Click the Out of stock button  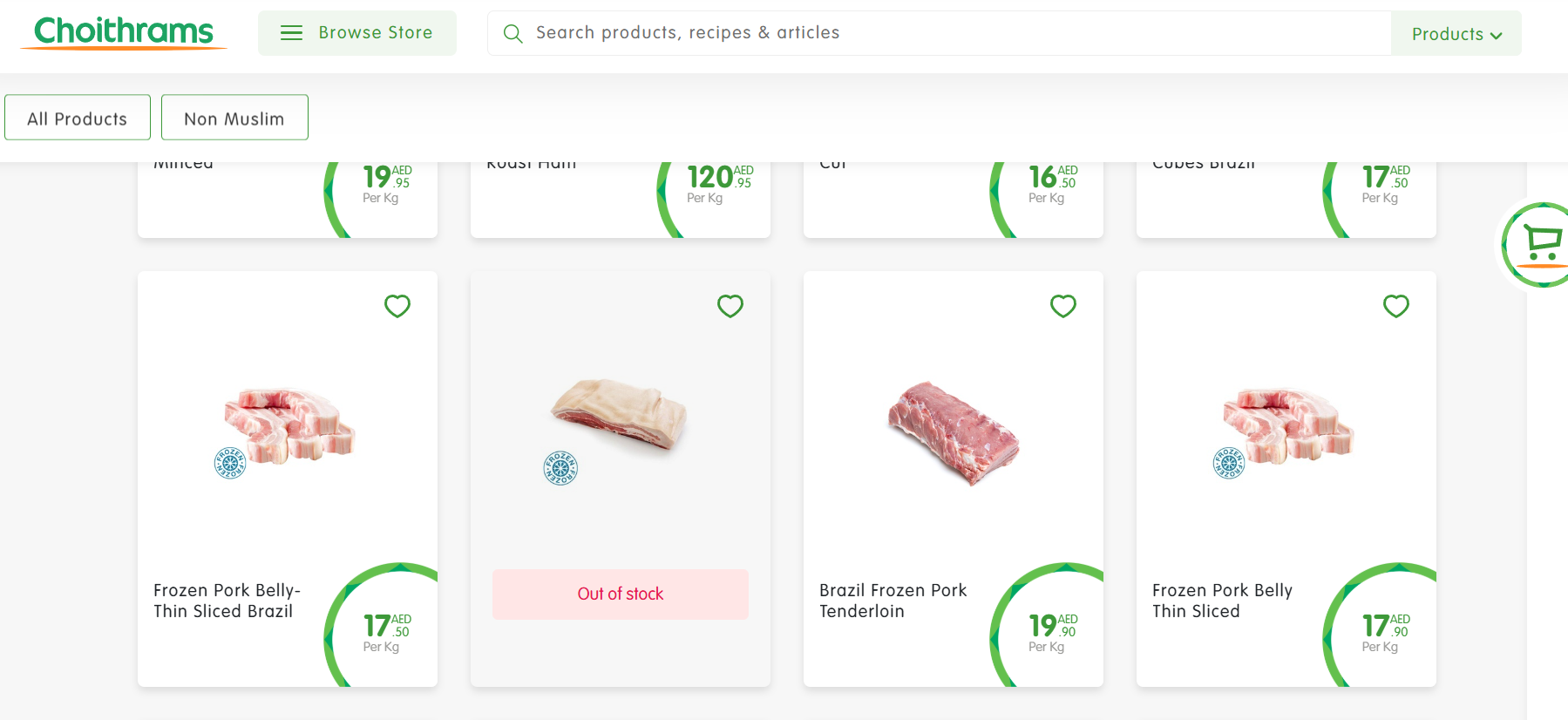point(621,594)
